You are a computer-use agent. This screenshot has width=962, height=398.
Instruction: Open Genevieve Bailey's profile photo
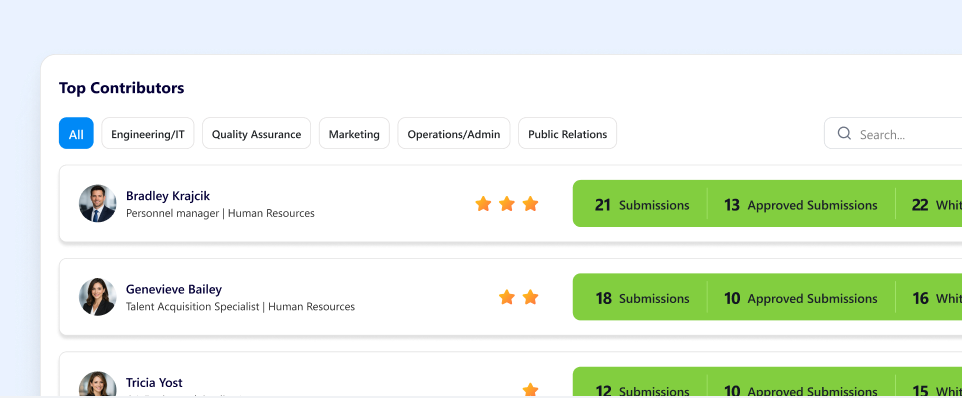coord(98,297)
